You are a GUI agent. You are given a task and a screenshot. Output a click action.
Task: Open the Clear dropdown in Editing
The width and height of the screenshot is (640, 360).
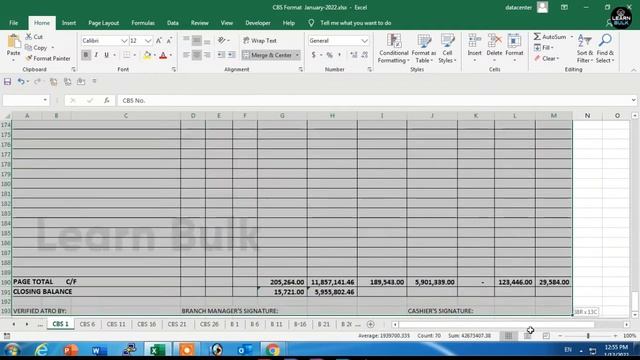pyautogui.click(x=547, y=59)
